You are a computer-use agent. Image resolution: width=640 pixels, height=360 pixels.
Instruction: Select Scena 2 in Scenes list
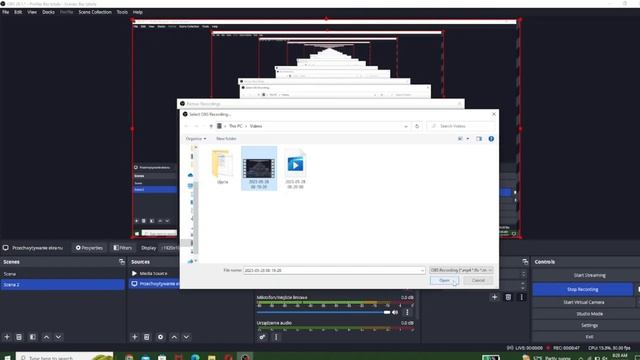point(62,284)
